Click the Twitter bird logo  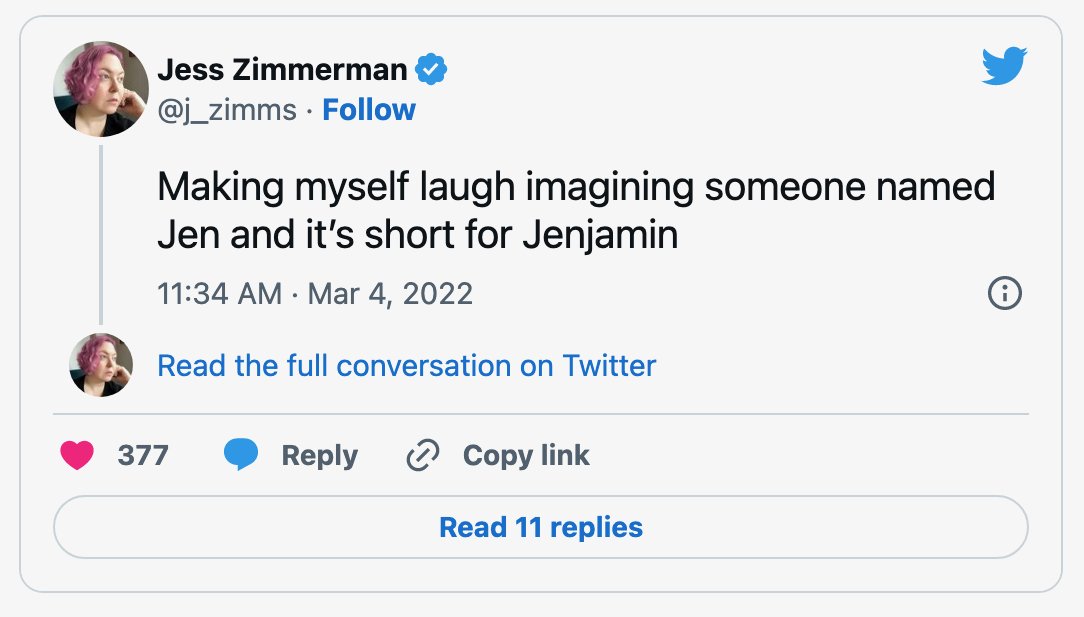point(1004,66)
